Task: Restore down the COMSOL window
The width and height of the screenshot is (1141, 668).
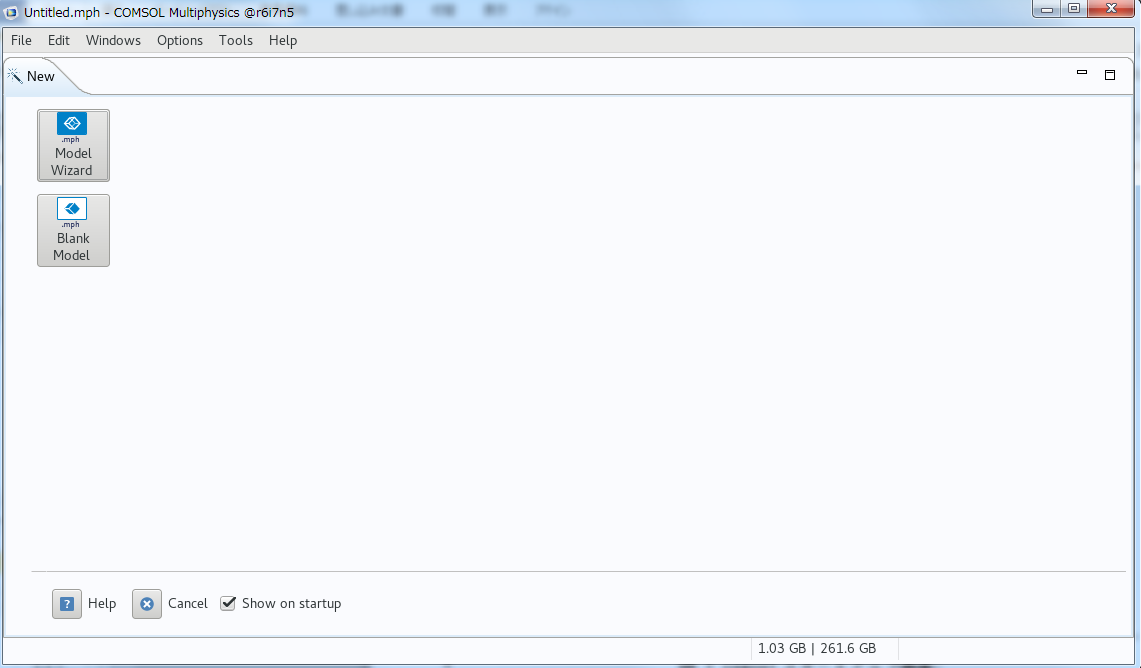Action: pyautogui.click(x=1074, y=9)
